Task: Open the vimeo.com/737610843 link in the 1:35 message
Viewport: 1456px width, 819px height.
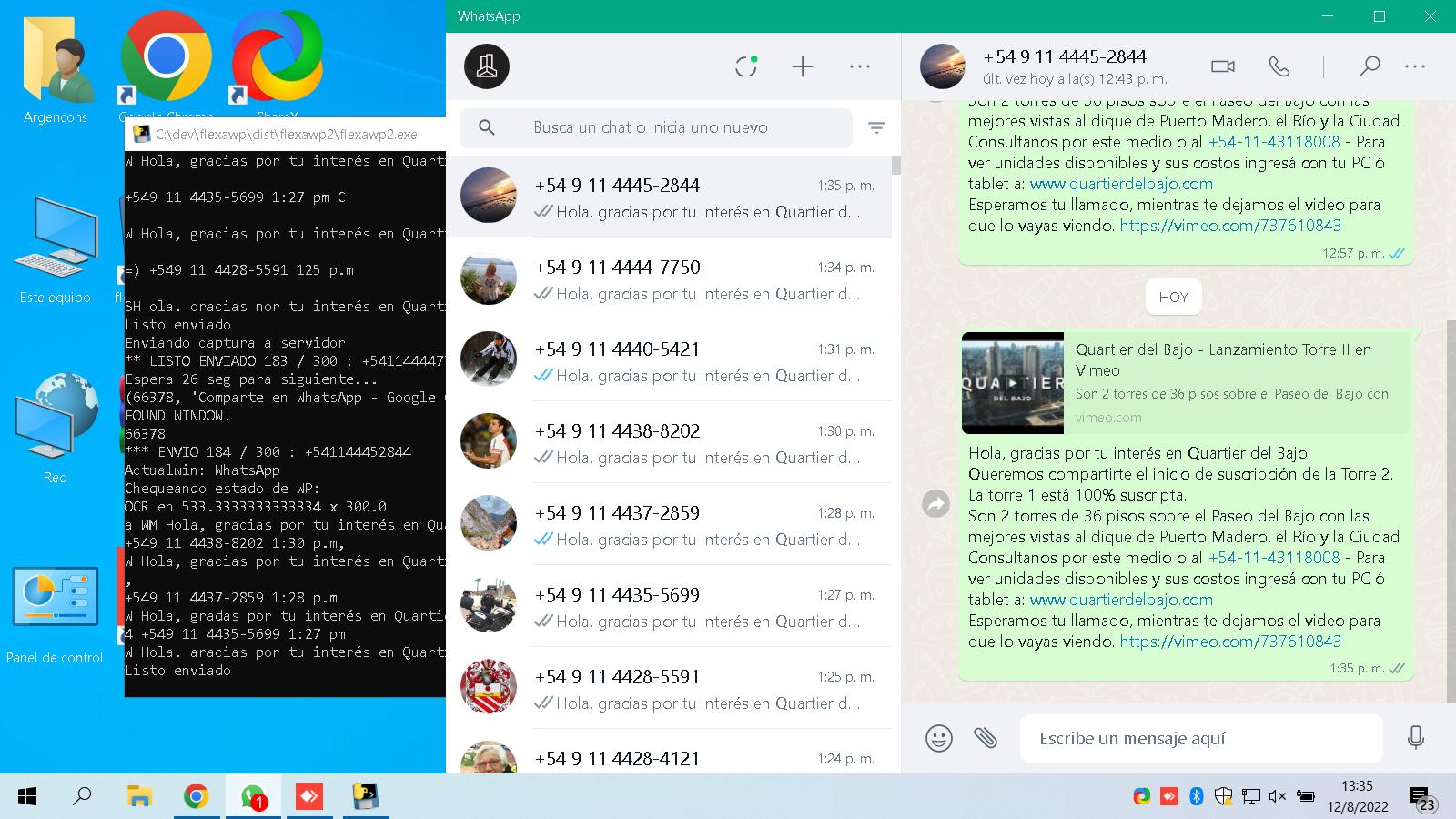Action: (1230, 642)
